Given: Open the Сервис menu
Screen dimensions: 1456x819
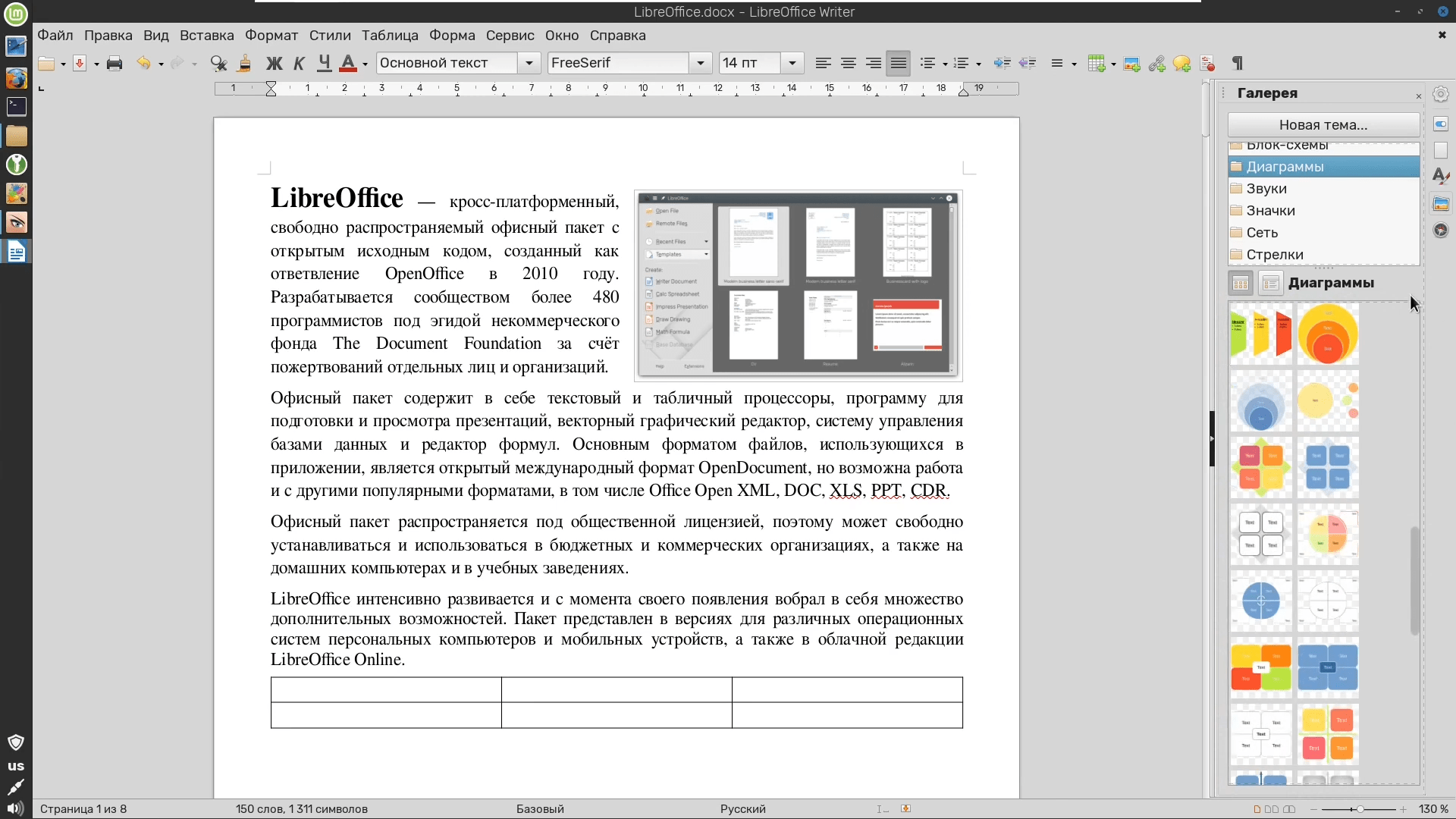Looking at the screenshot, I should coord(510,36).
